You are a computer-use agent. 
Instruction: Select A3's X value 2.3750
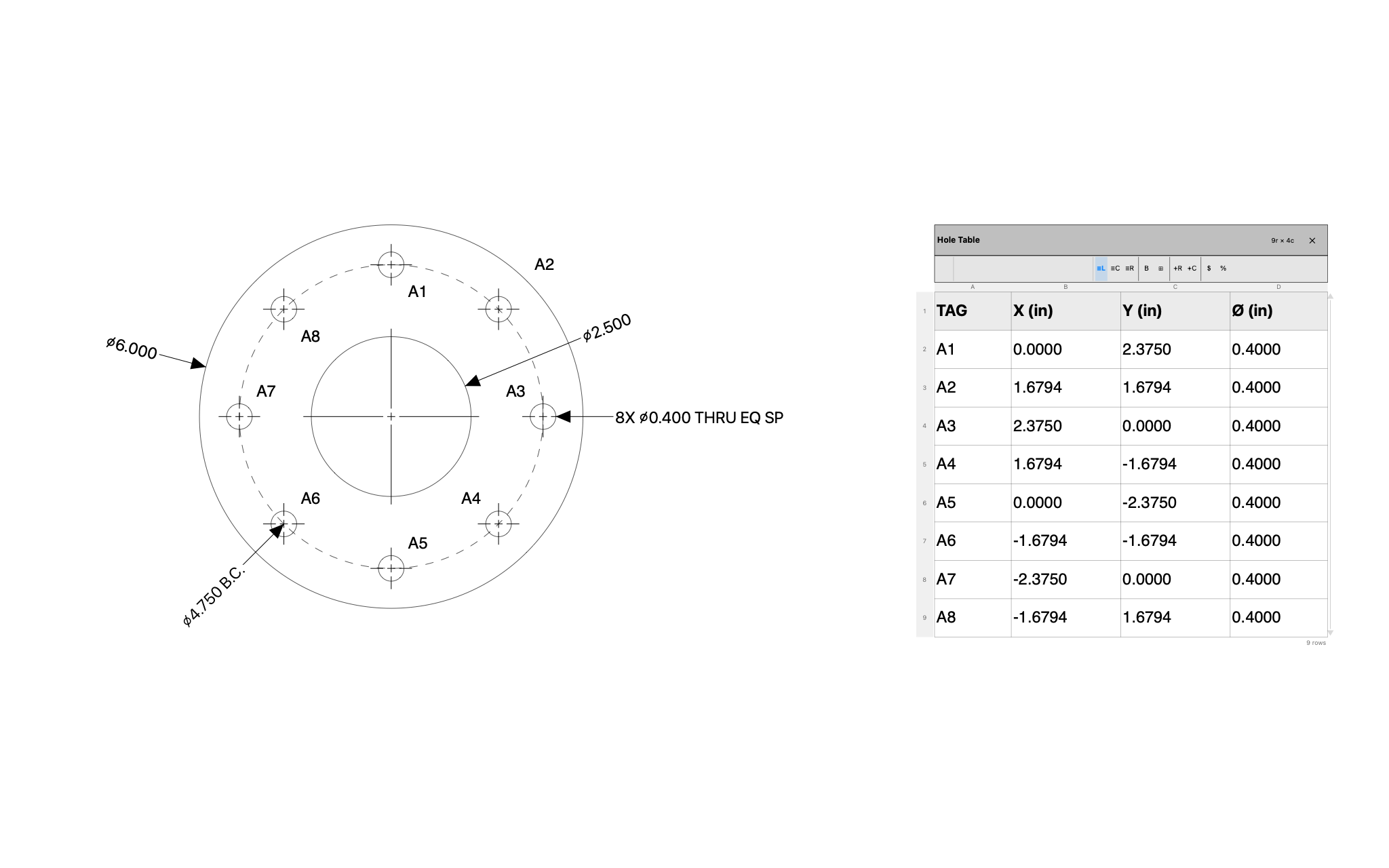pyautogui.click(x=1065, y=427)
